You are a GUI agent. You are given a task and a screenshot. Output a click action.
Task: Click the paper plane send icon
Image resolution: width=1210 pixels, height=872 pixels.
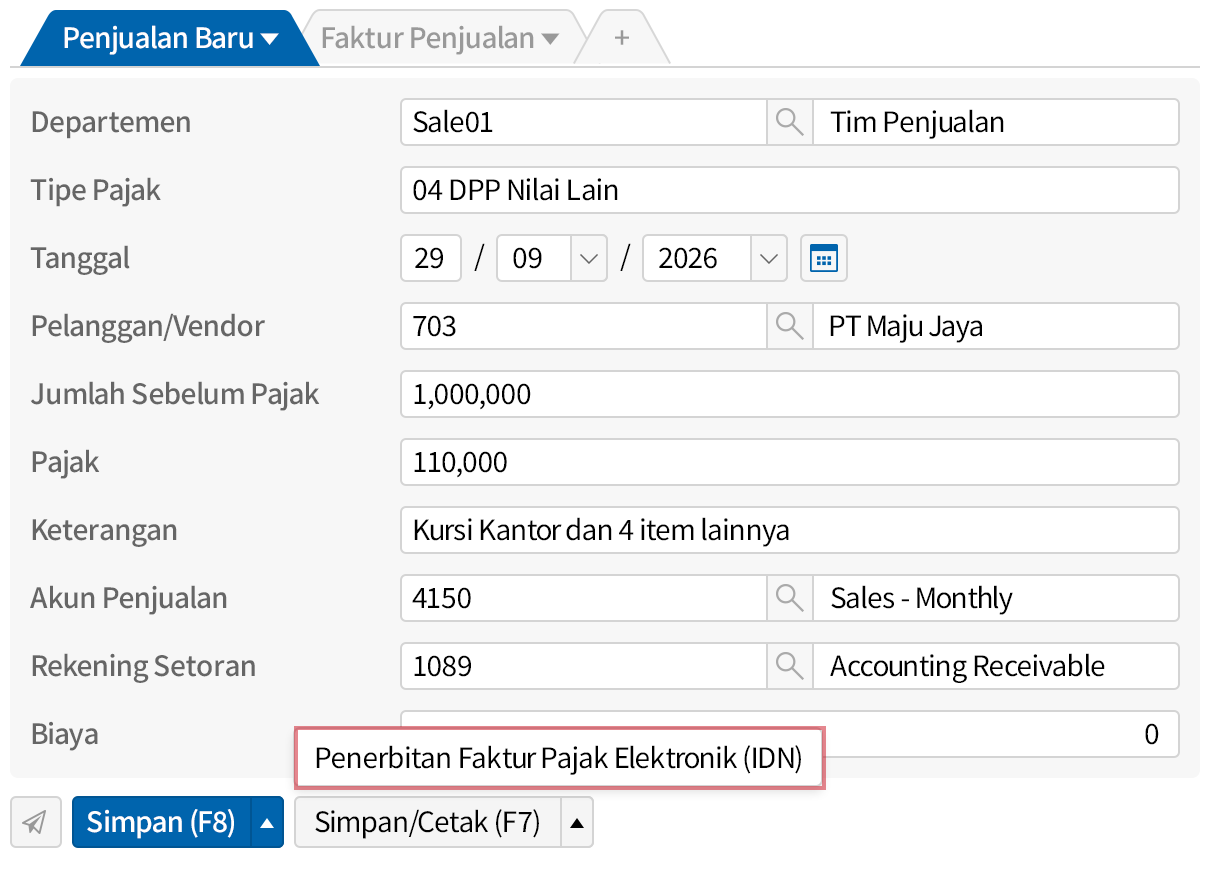35,822
